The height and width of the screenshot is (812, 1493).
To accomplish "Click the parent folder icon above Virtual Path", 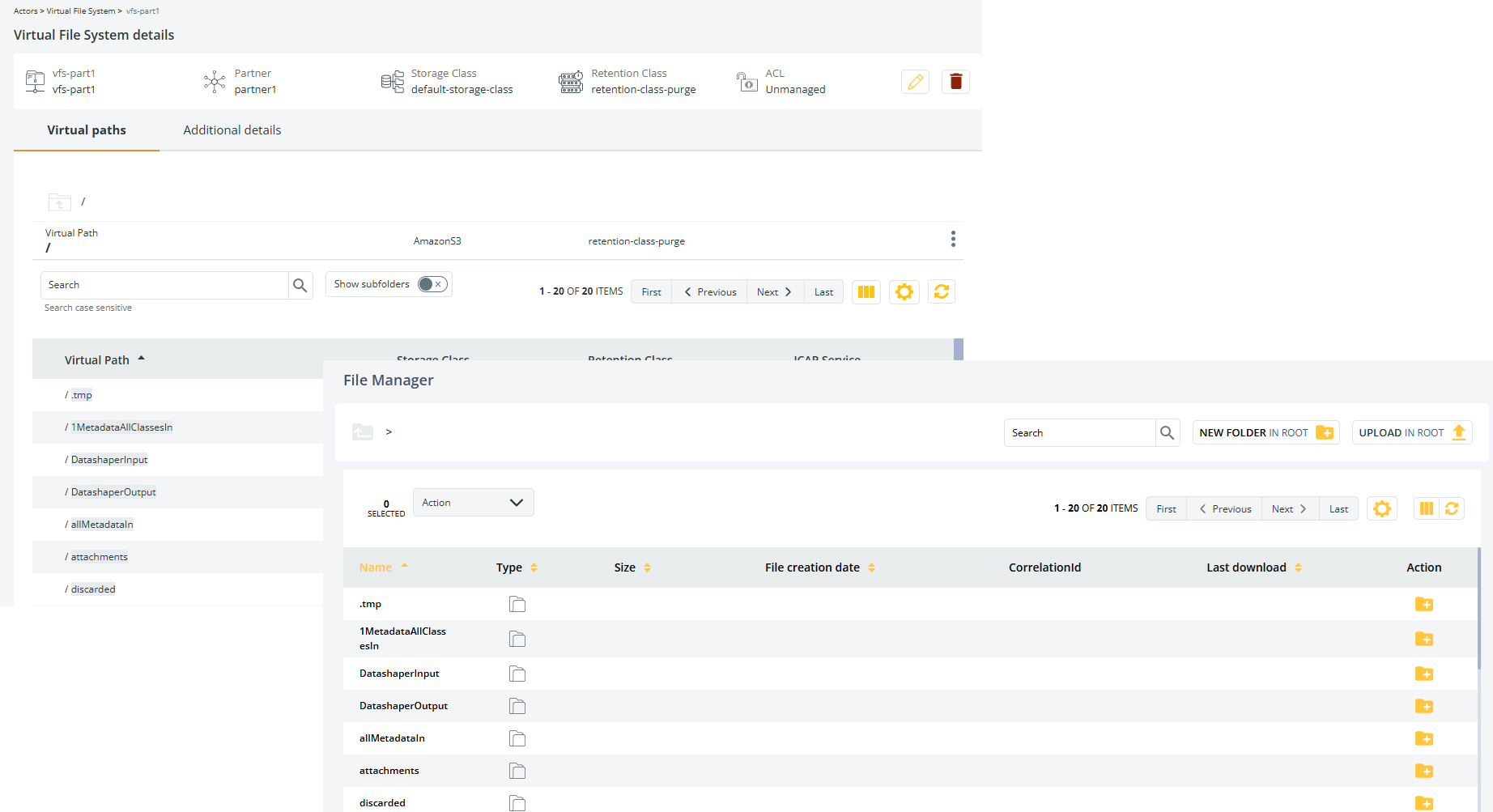I will [x=60, y=202].
